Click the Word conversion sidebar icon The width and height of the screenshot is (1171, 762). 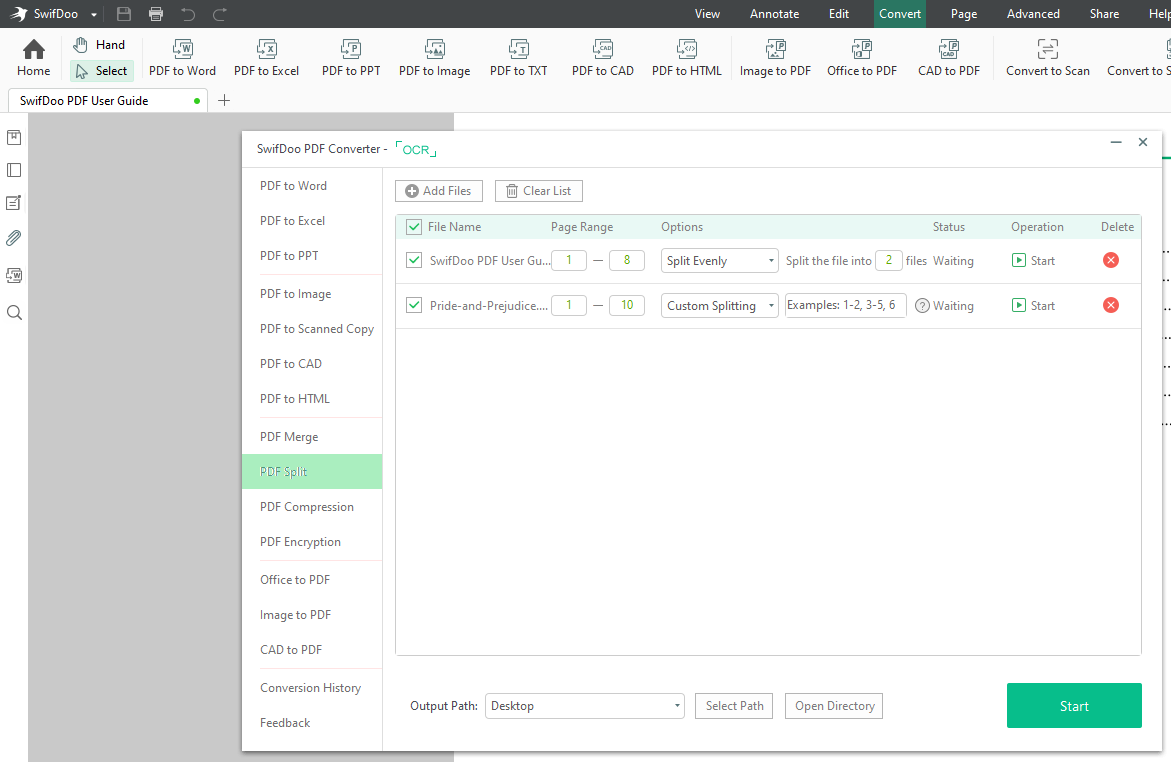tap(13, 275)
